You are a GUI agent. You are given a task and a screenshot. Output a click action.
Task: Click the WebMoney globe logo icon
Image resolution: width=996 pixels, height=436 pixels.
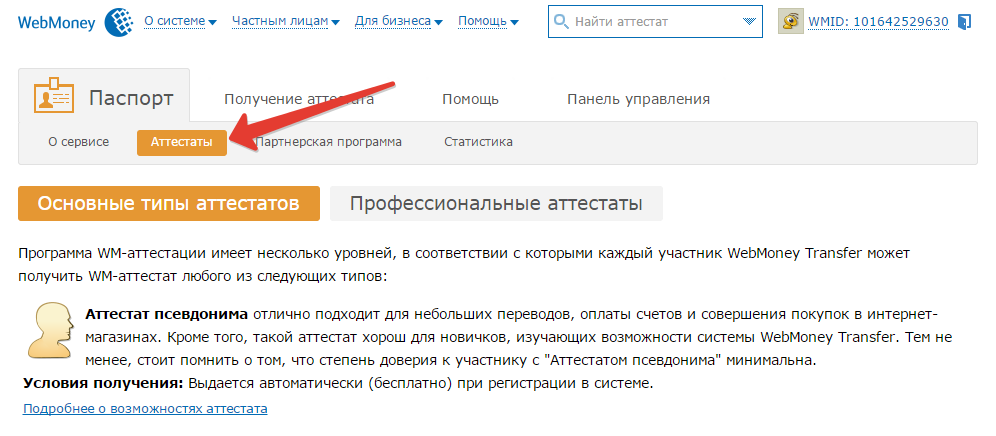pos(118,22)
